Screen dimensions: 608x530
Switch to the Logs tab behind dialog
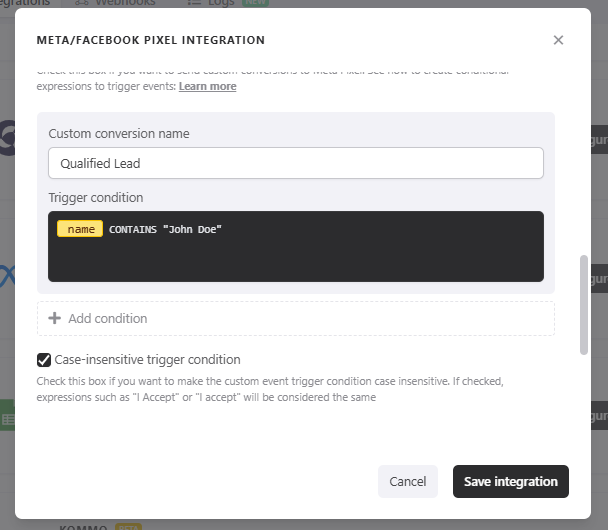[219, 3]
